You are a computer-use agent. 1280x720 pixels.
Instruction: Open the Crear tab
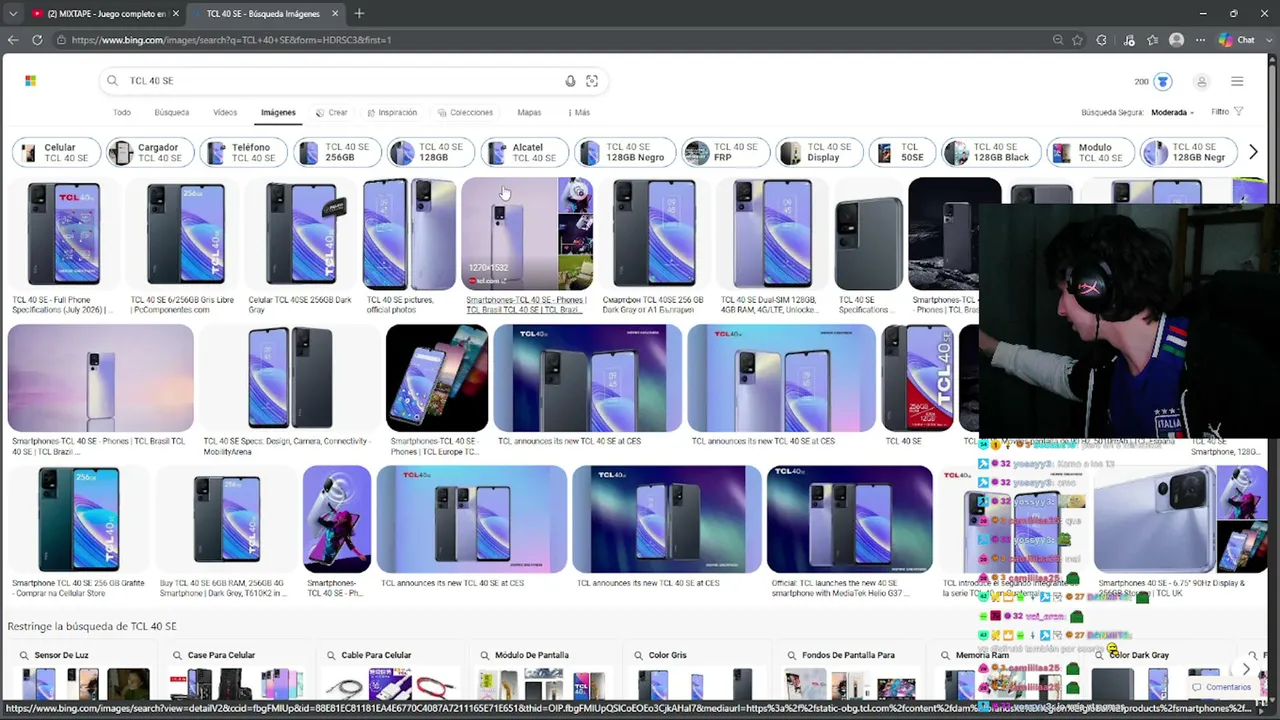pyautogui.click(x=331, y=113)
